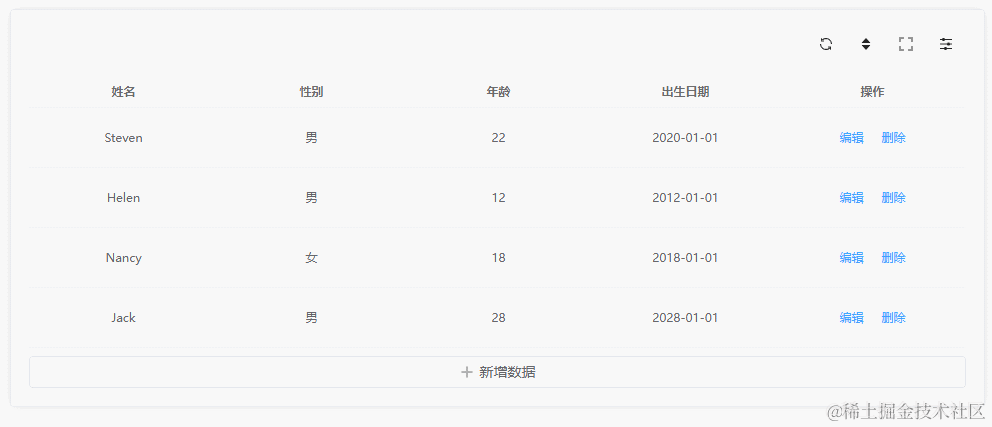Select the name cell Helen
The image size is (992, 427).
123,198
